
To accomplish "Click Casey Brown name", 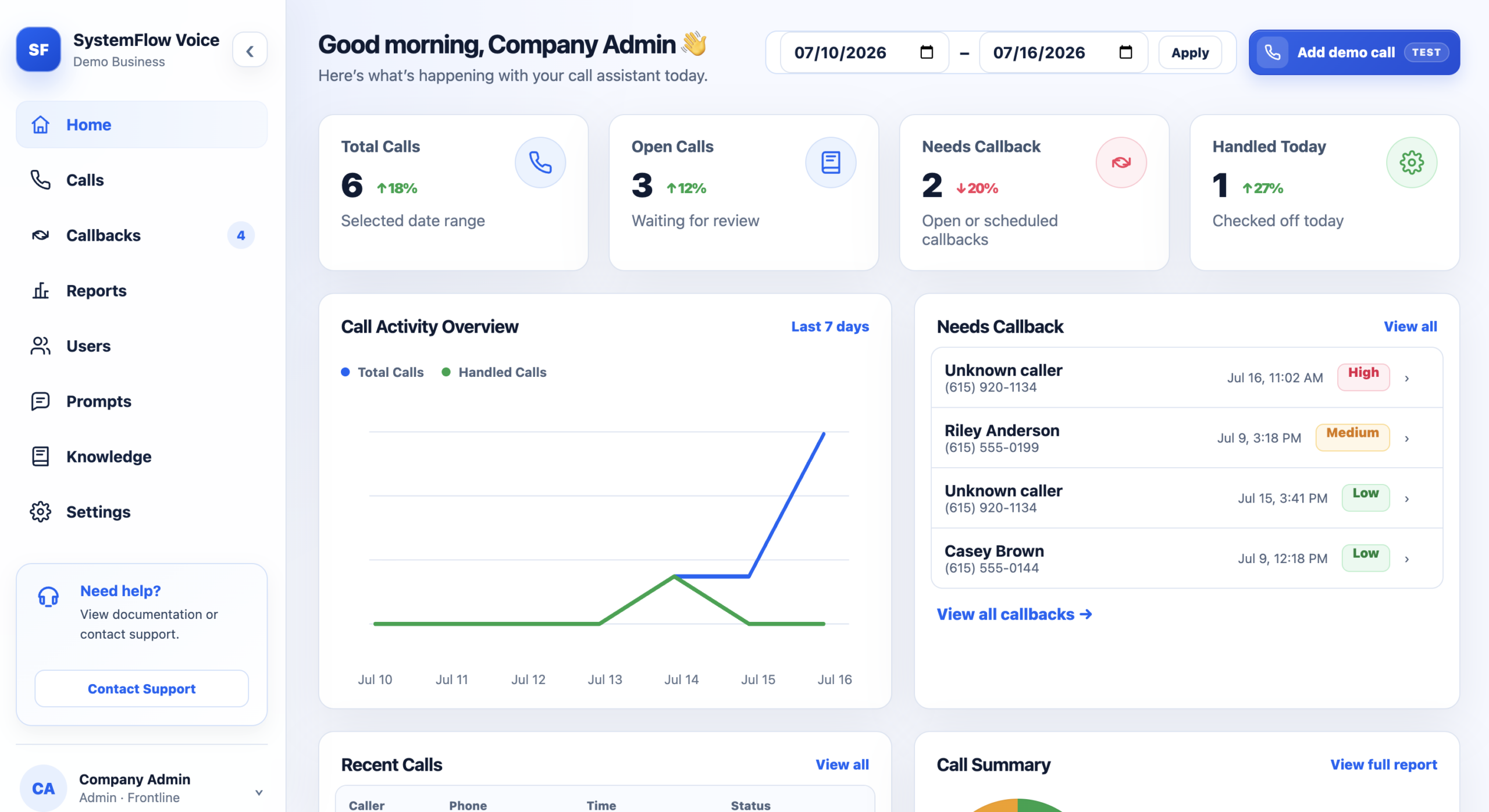I will [x=994, y=551].
